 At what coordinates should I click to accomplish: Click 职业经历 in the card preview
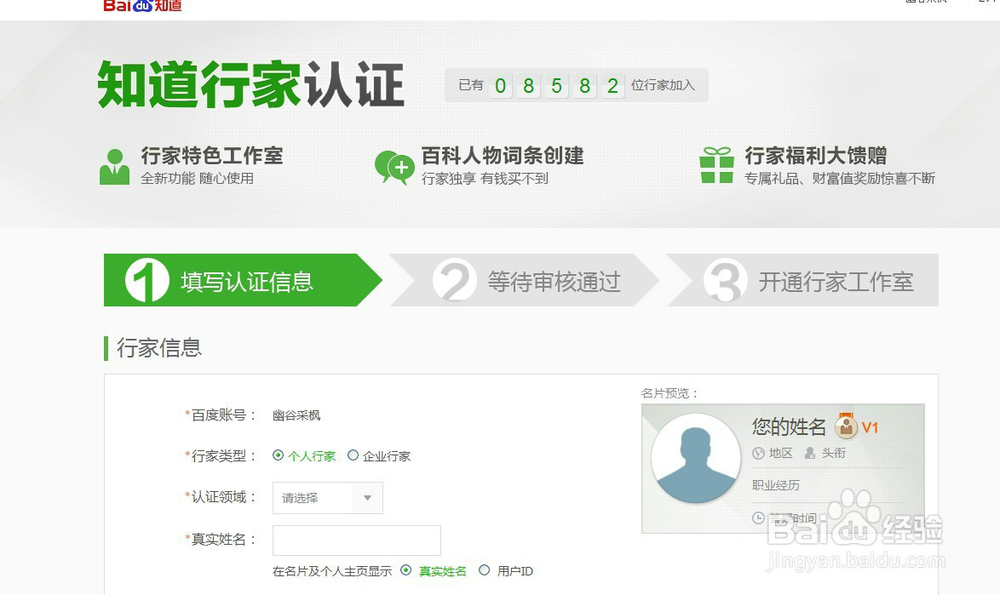[x=776, y=485]
